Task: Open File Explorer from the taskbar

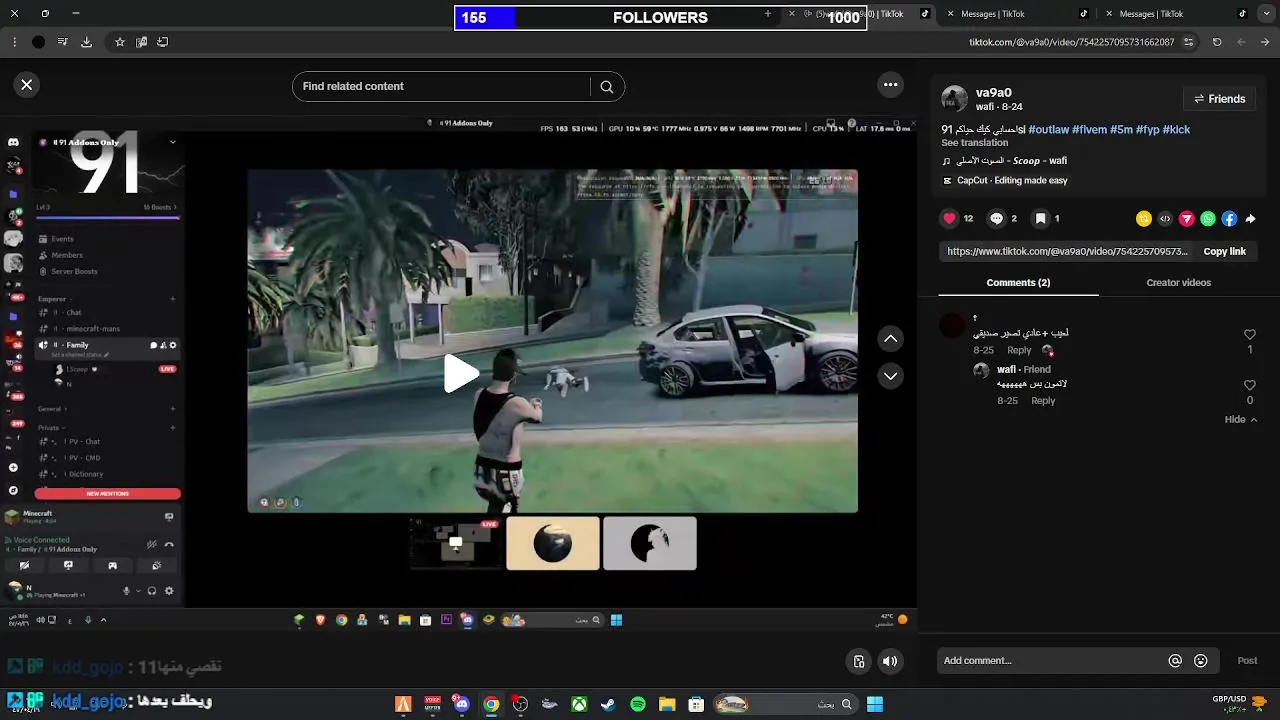Action: [667, 704]
